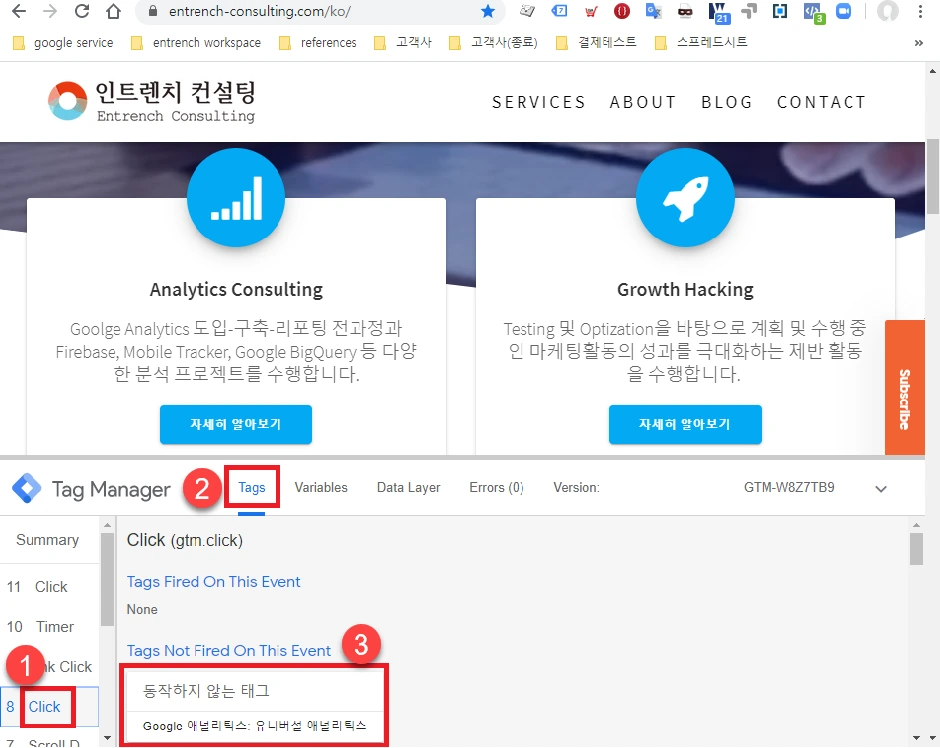
Task: Reload the current page
Action: (82, 11)
